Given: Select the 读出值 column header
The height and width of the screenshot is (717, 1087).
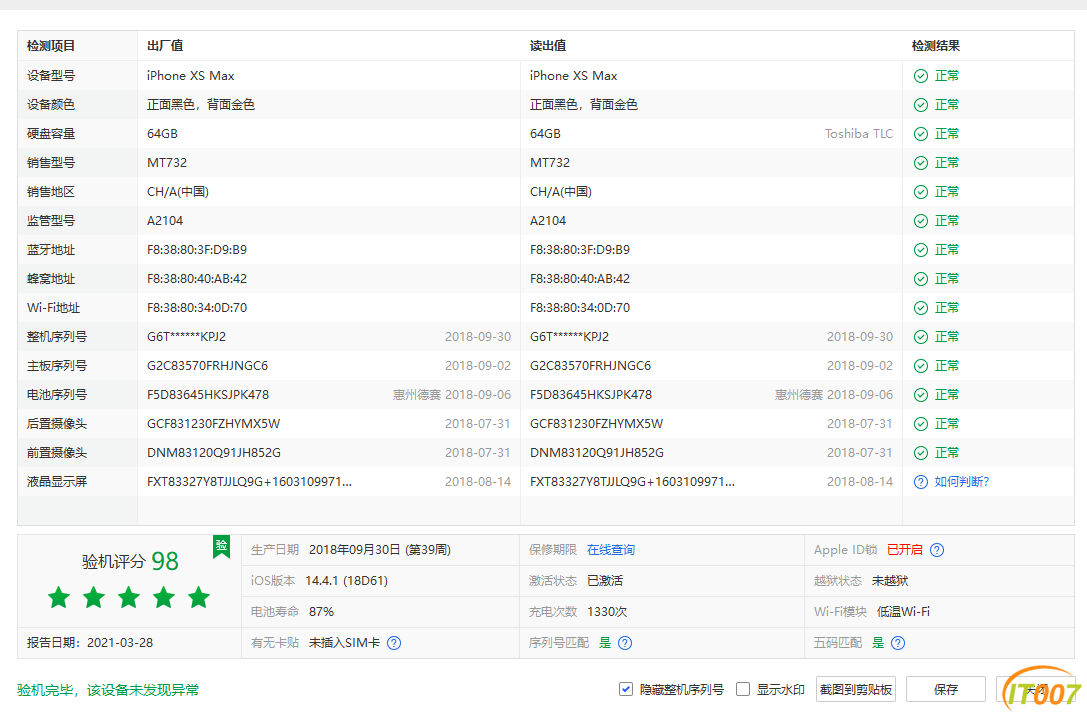Looking at the screenshot, I should point(548,46).
